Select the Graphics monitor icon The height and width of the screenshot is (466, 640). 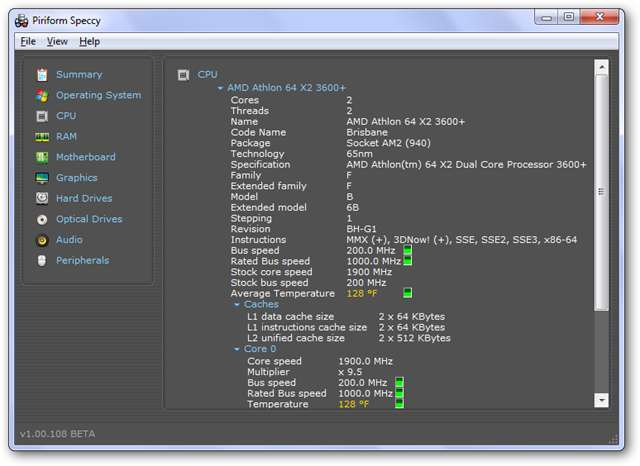point(42,178)
